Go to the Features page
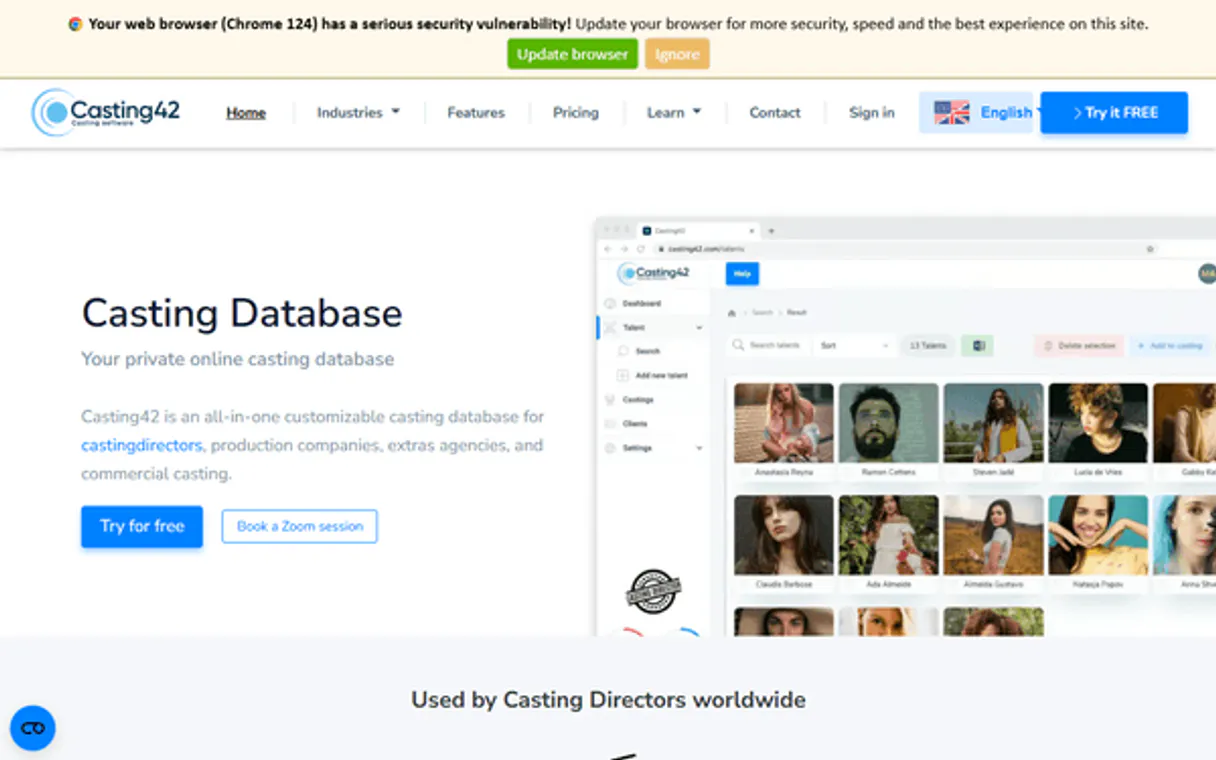This screenshot has height=760, width=1216. tap(475, 112)
